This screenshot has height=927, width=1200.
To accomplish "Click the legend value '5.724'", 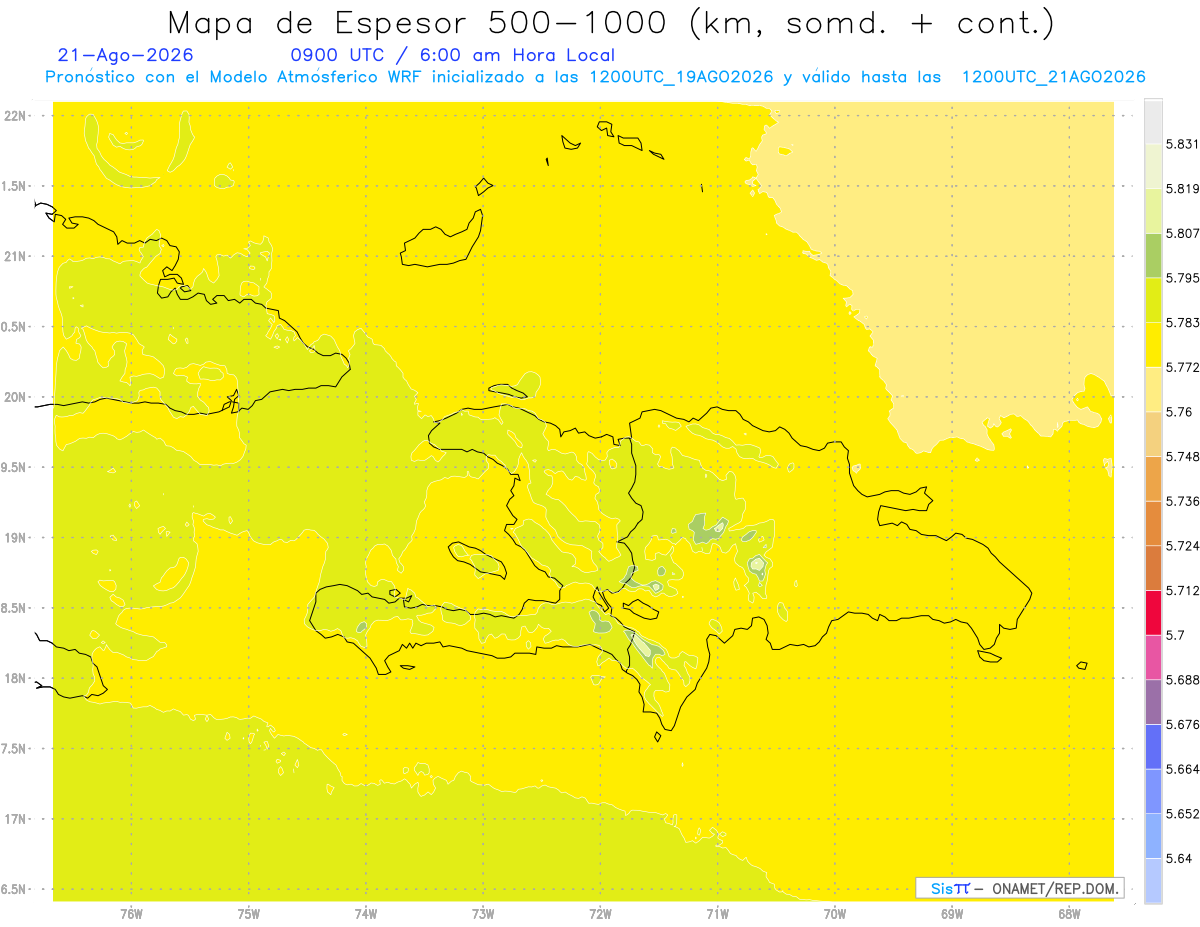I will pyautogui.click(x=1182, y=546).
